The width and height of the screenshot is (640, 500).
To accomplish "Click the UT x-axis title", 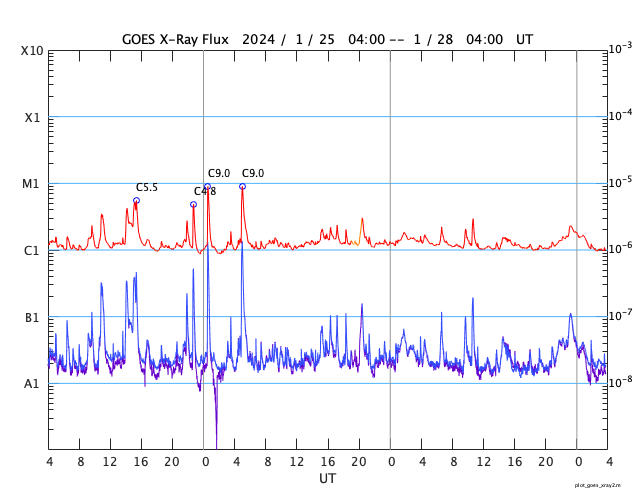I will point(327,478).
